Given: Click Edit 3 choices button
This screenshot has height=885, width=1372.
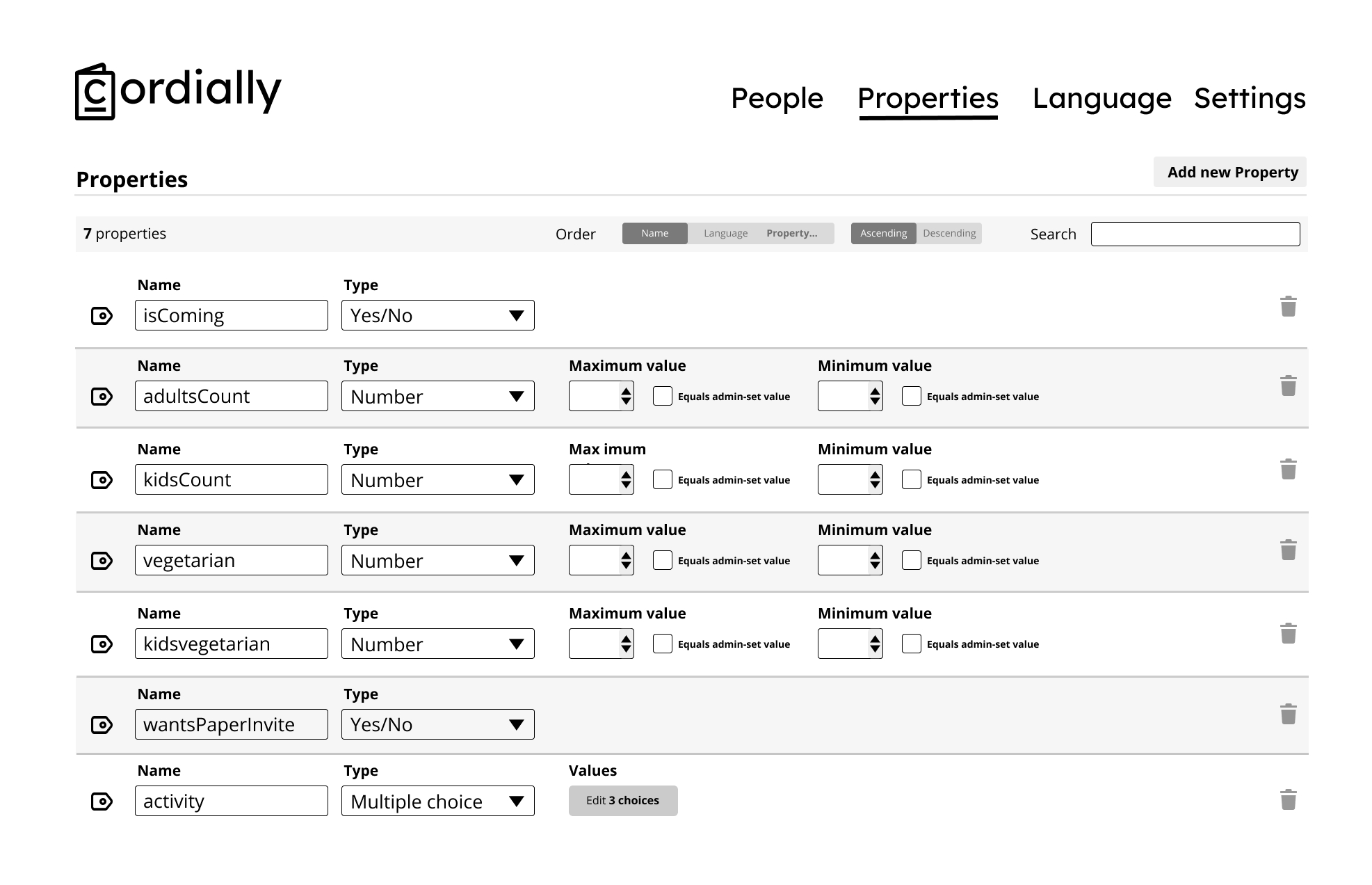Looking at the screenshot, I should [622, 801].
